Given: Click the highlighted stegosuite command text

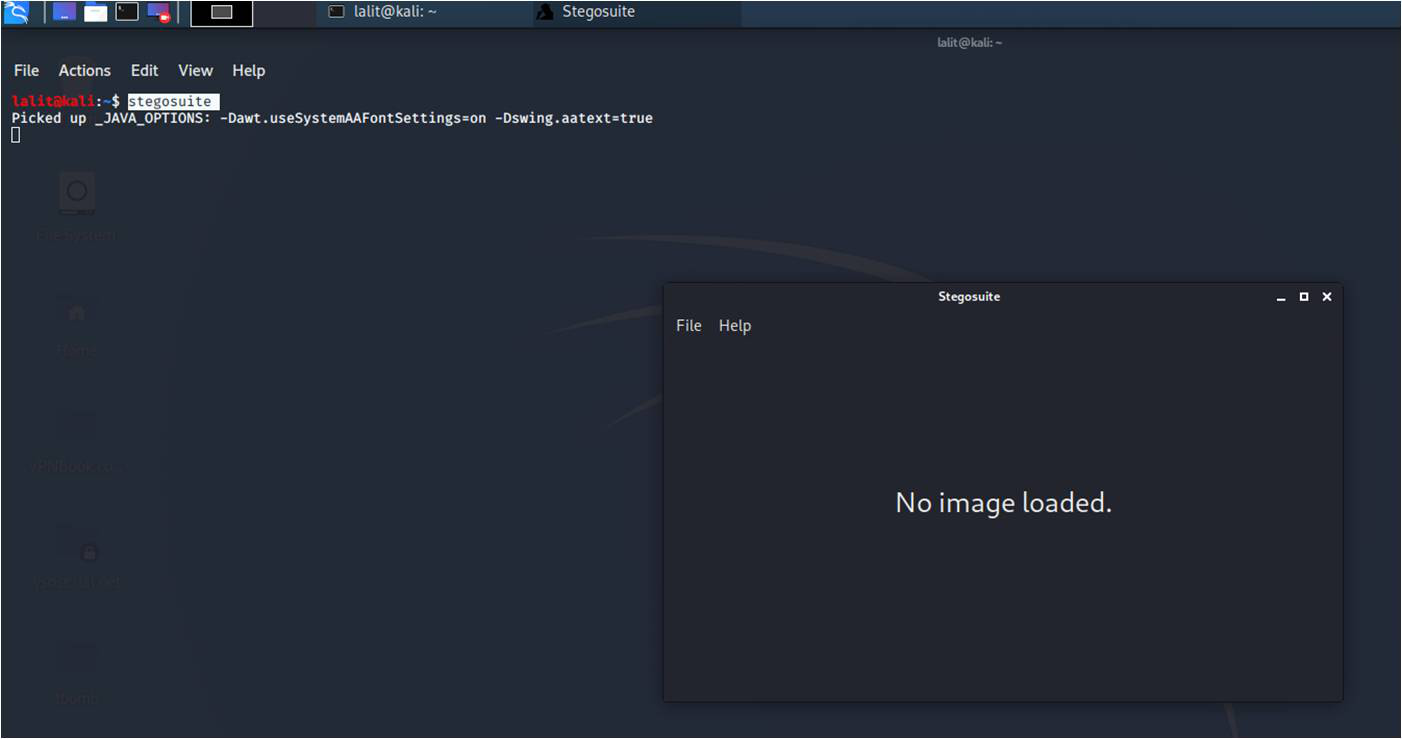Looking at the screenshot, I should pos(173,102).
